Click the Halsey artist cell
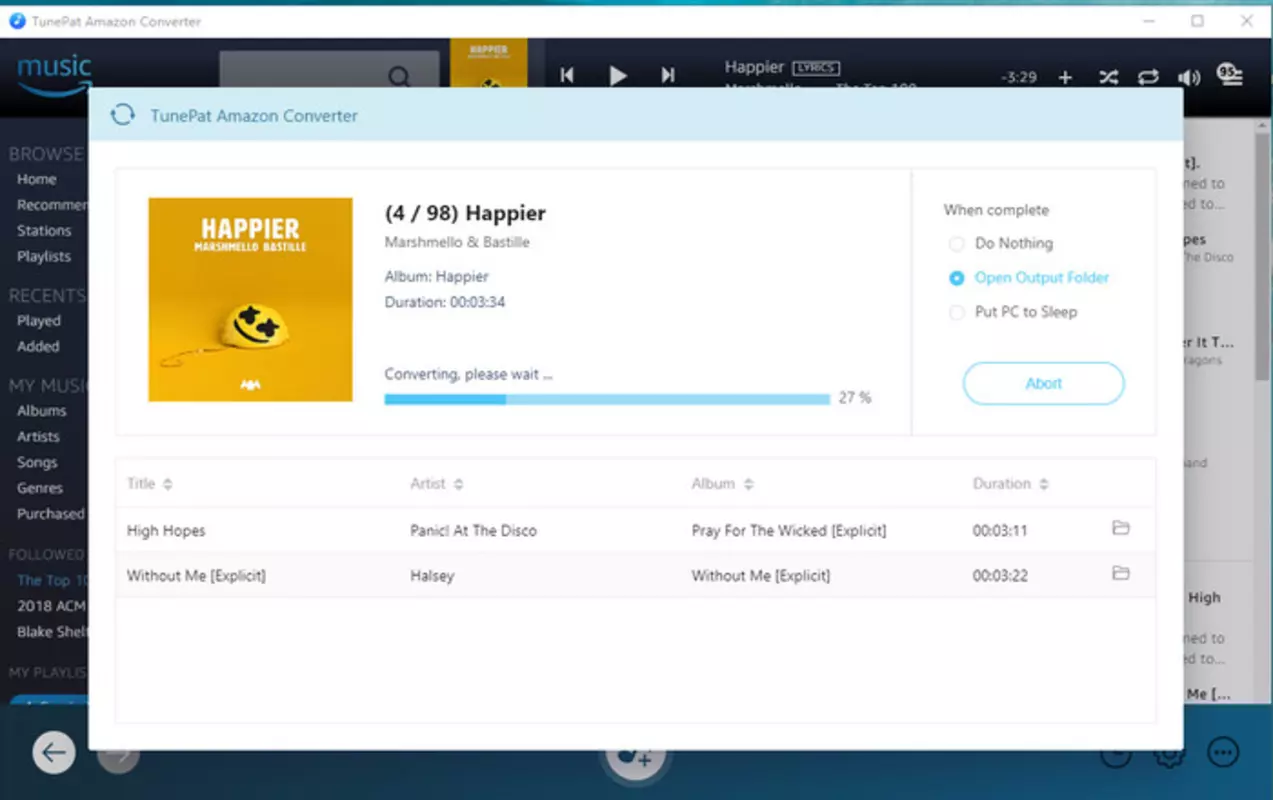Viewport: 1273px width, 800px height. coord(432,576)
